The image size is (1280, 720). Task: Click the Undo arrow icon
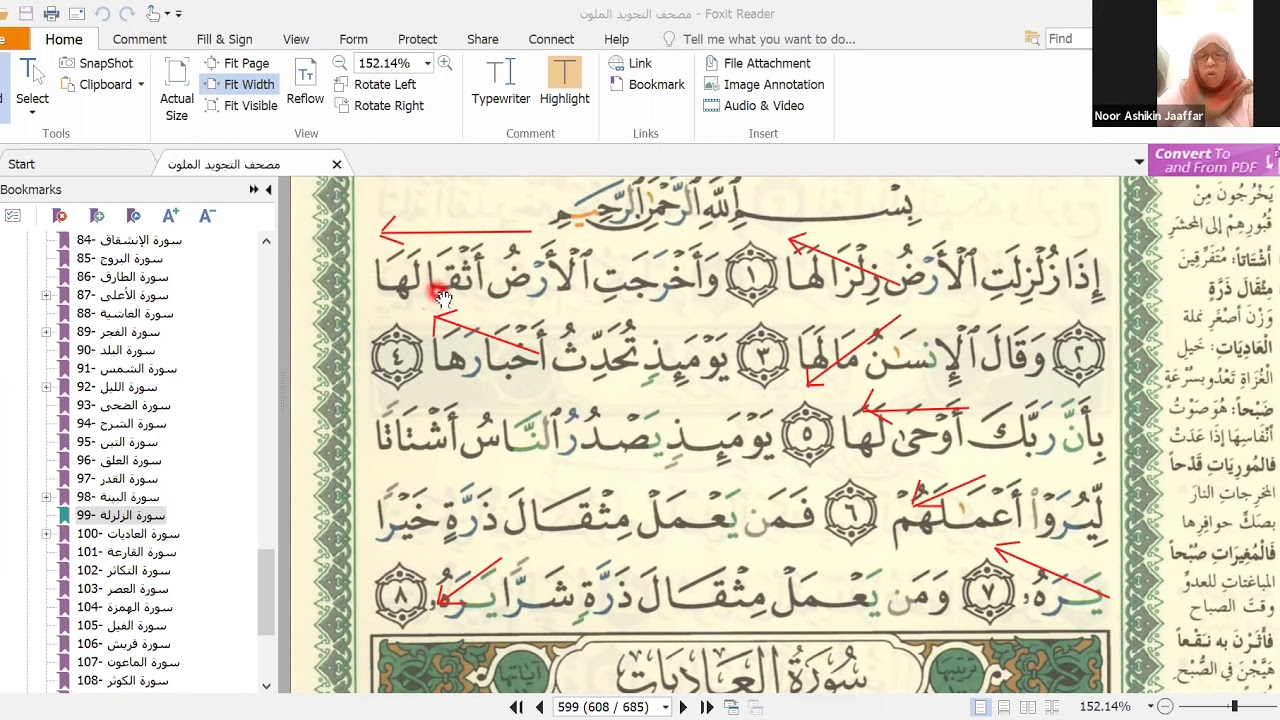pos(102,14)
